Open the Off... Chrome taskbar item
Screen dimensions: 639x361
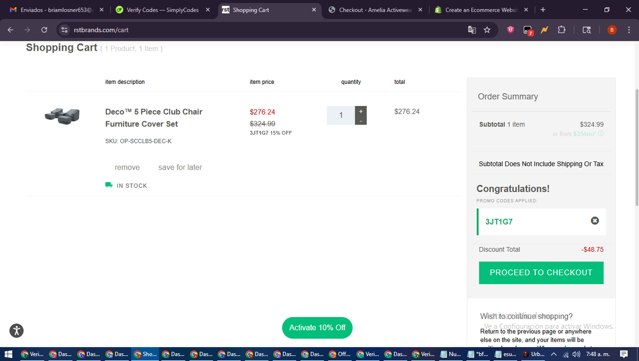click(339, 354)
